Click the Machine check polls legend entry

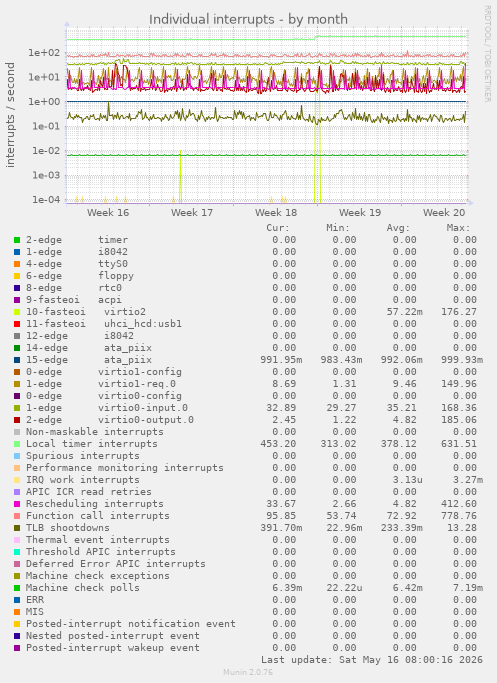coord(83,588)
